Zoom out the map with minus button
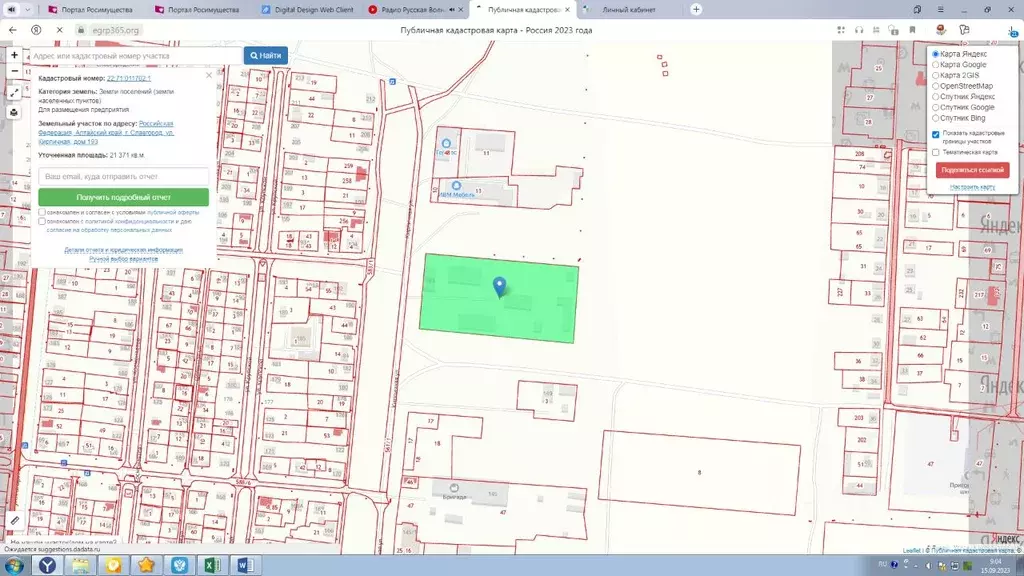Viewport: 1024px width, 576px height. (14, 71)
